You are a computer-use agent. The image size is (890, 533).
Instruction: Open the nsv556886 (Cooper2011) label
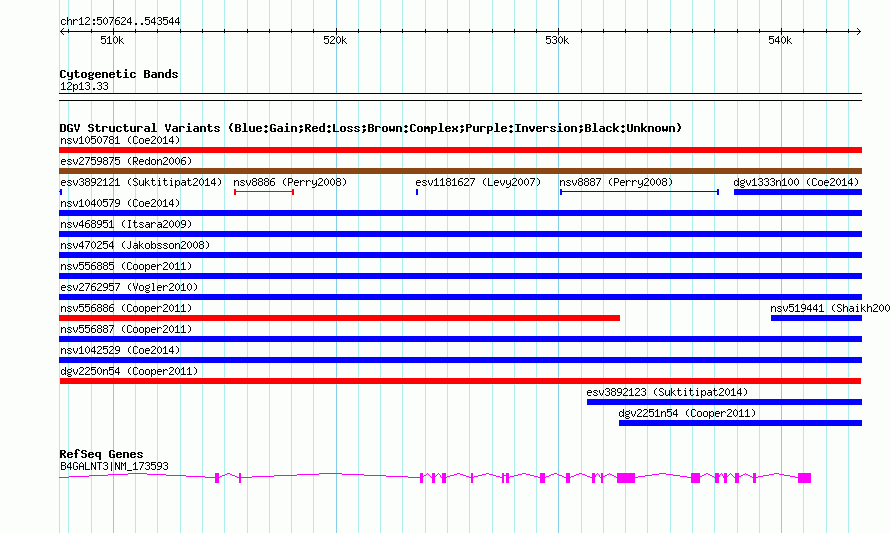point(126,308)
